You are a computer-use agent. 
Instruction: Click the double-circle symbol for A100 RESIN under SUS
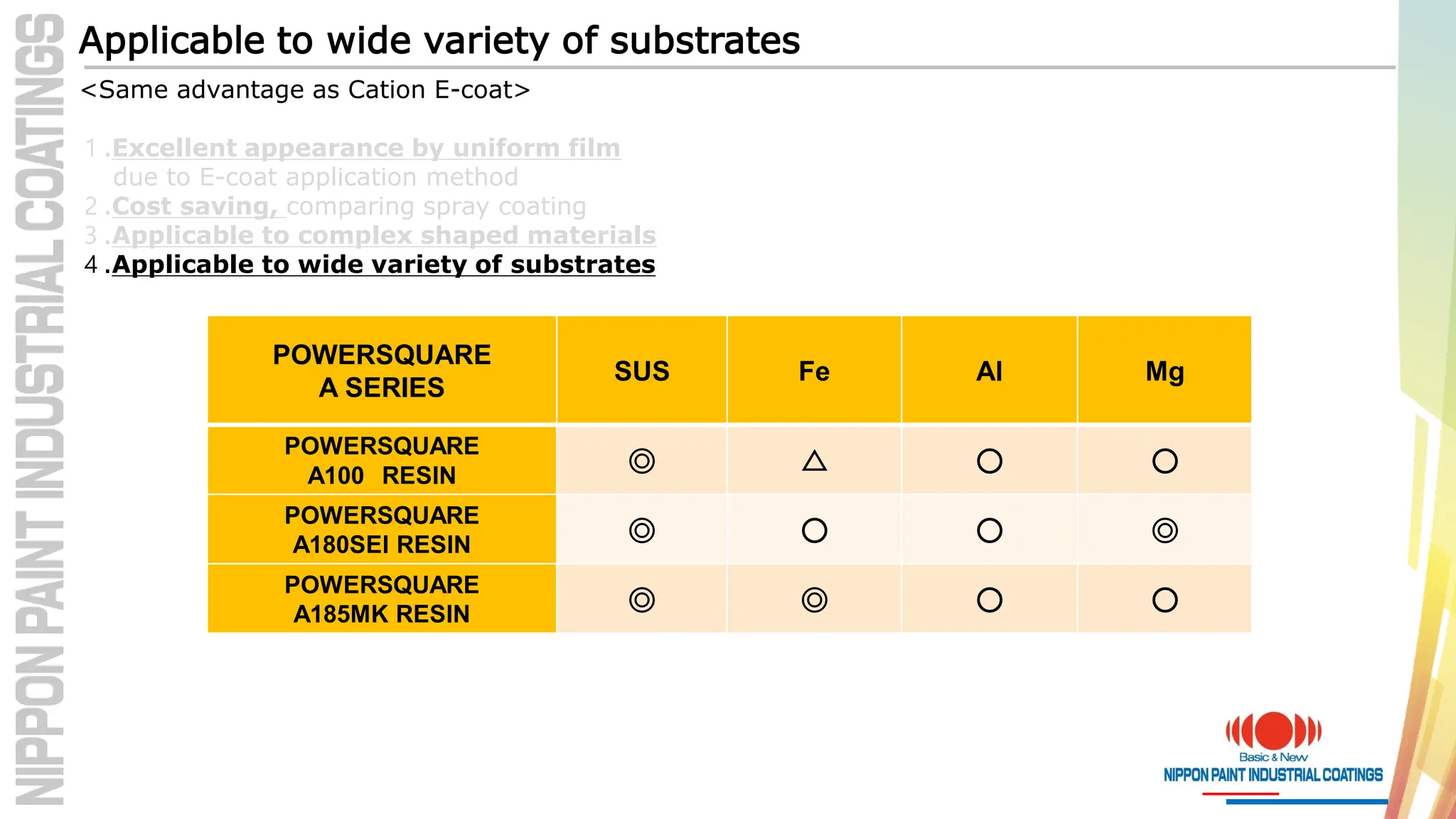coord(642,461)
